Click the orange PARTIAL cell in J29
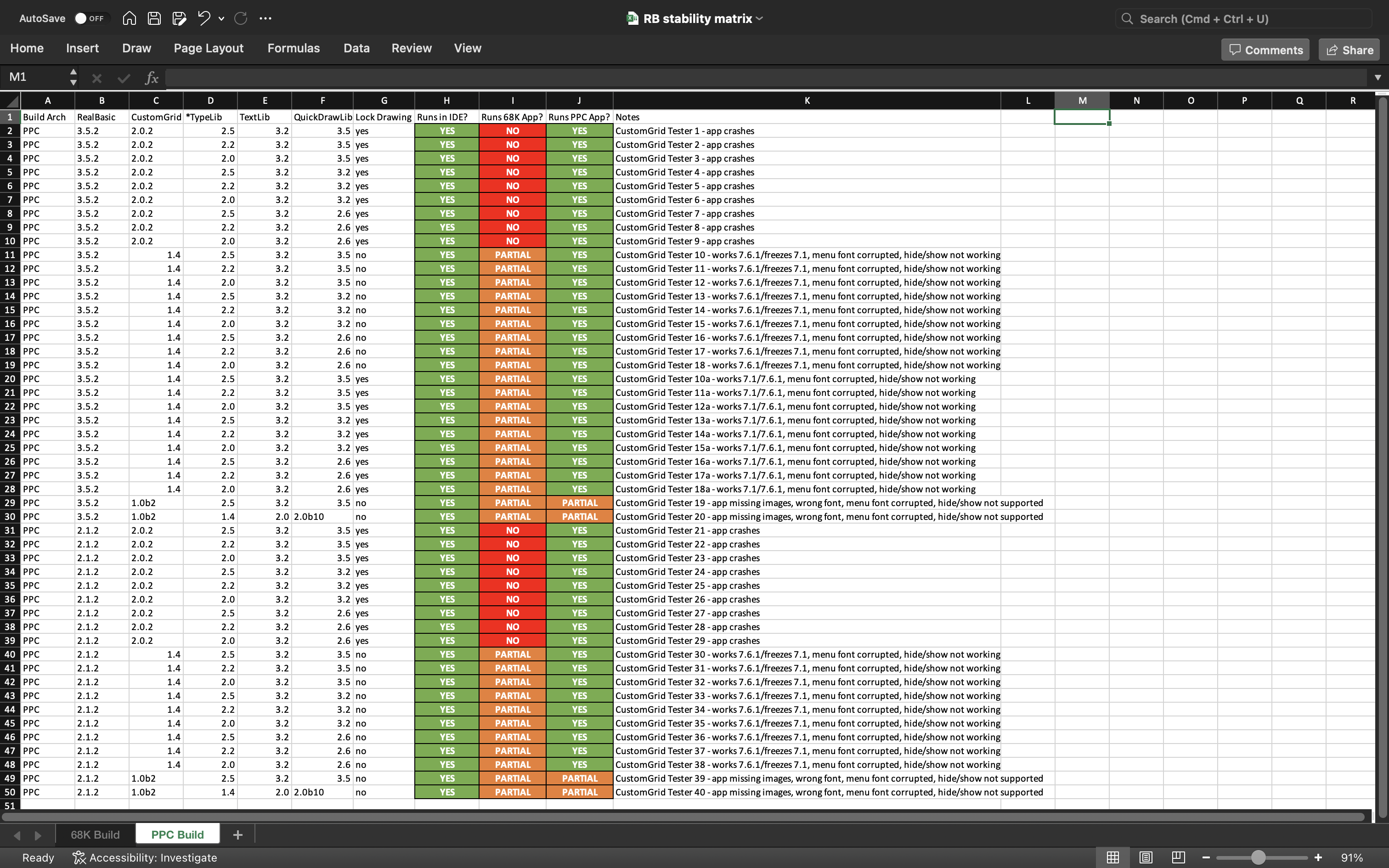The image size is (1389, 868). (x=580, y=503)
